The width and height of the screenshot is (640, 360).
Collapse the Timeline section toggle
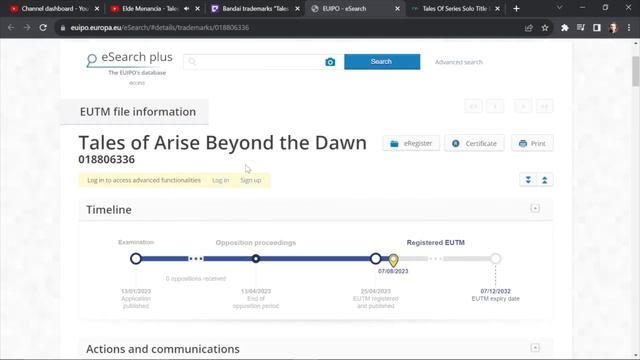tap(535, 209)
